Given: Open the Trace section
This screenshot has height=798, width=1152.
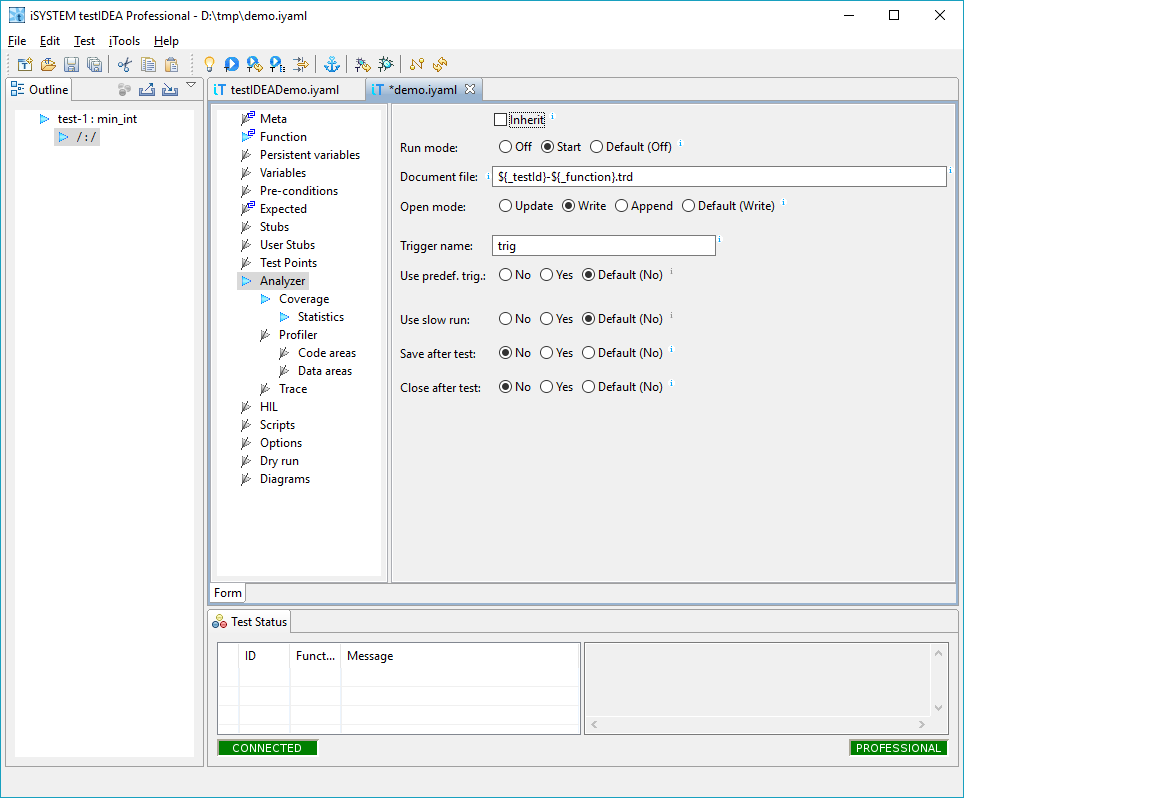Looking at the screenshot, I should coord(292,389).
